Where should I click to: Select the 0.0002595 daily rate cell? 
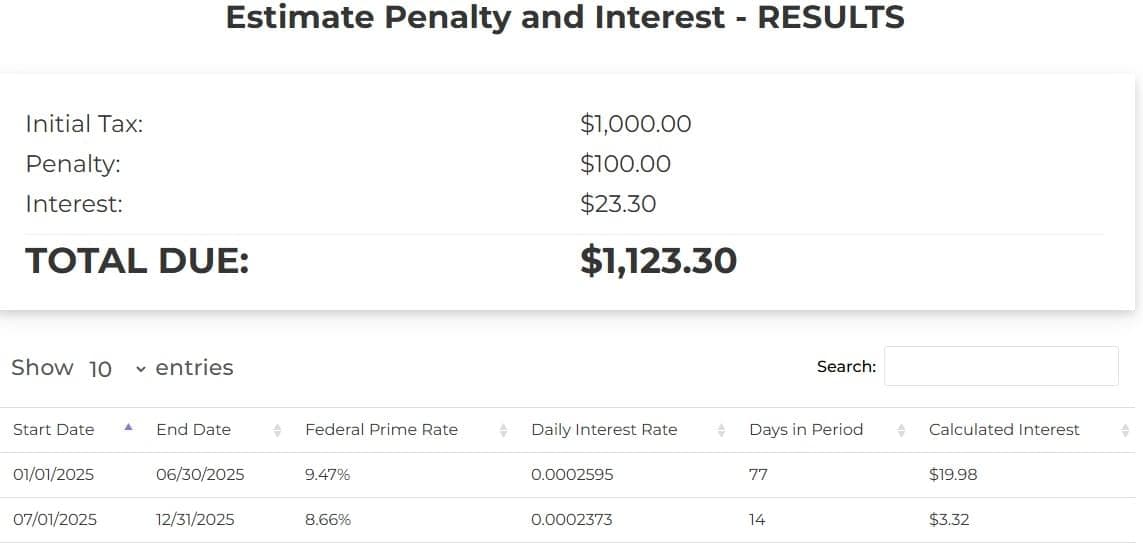[572, 475]
